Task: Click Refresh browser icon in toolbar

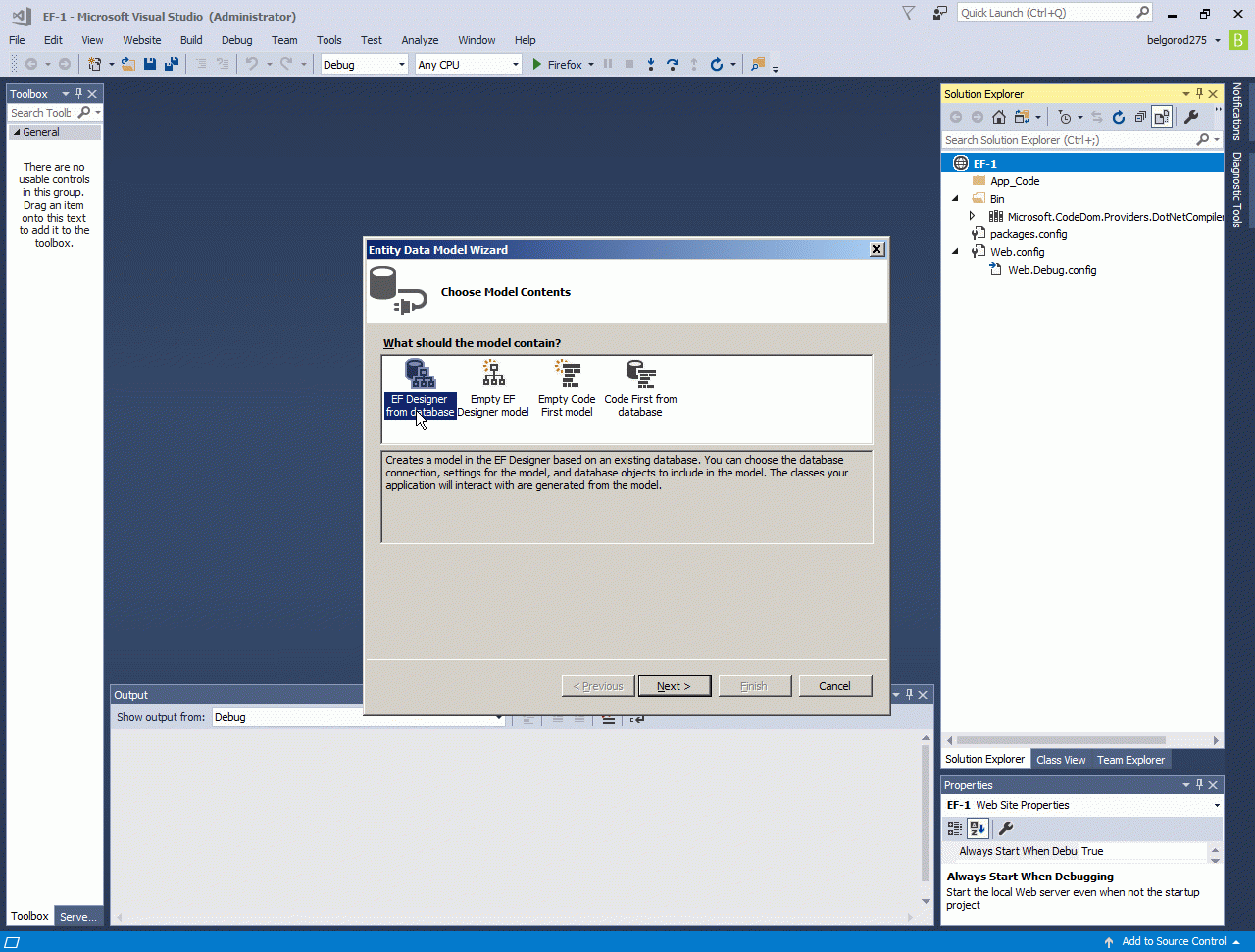Action: (x=717, y=64)
